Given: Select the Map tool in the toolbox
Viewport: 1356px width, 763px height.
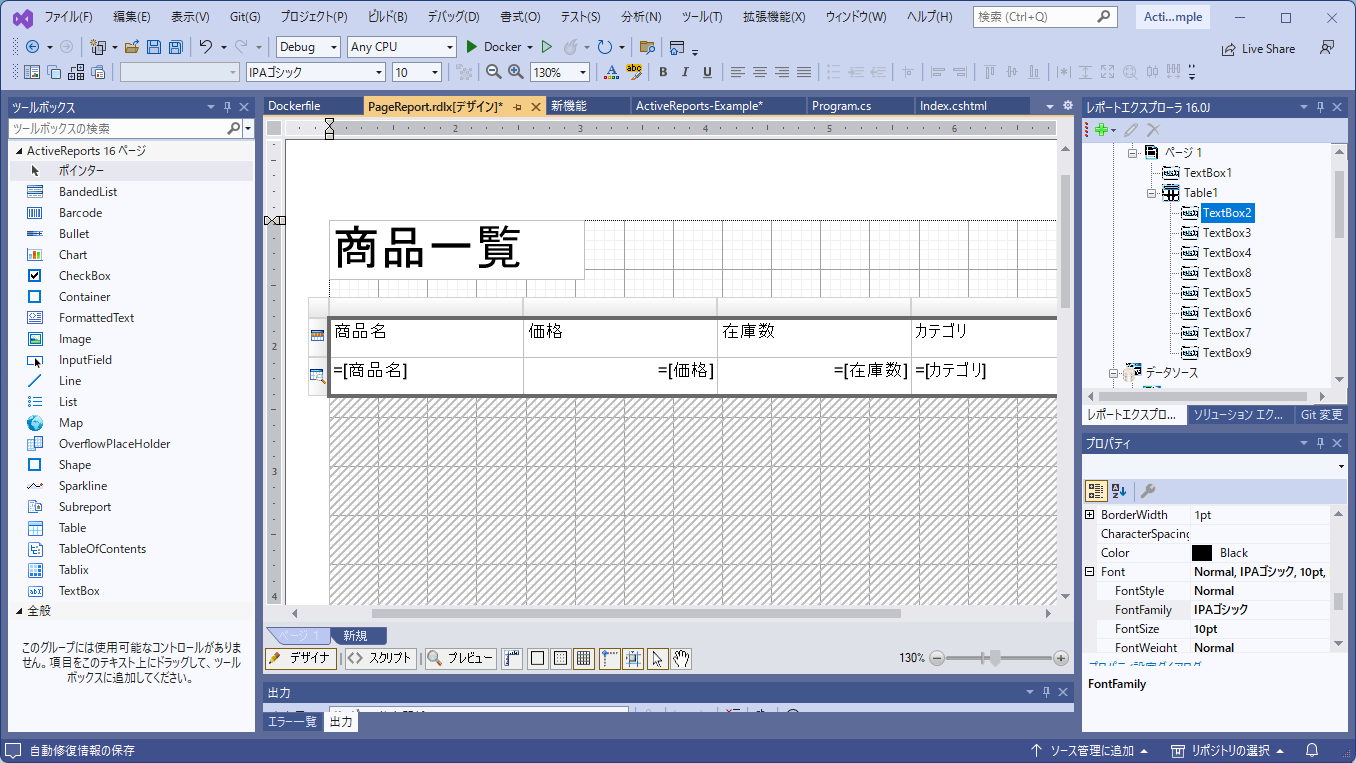Looking at the screenshot, I should click(x=131, y=423).
